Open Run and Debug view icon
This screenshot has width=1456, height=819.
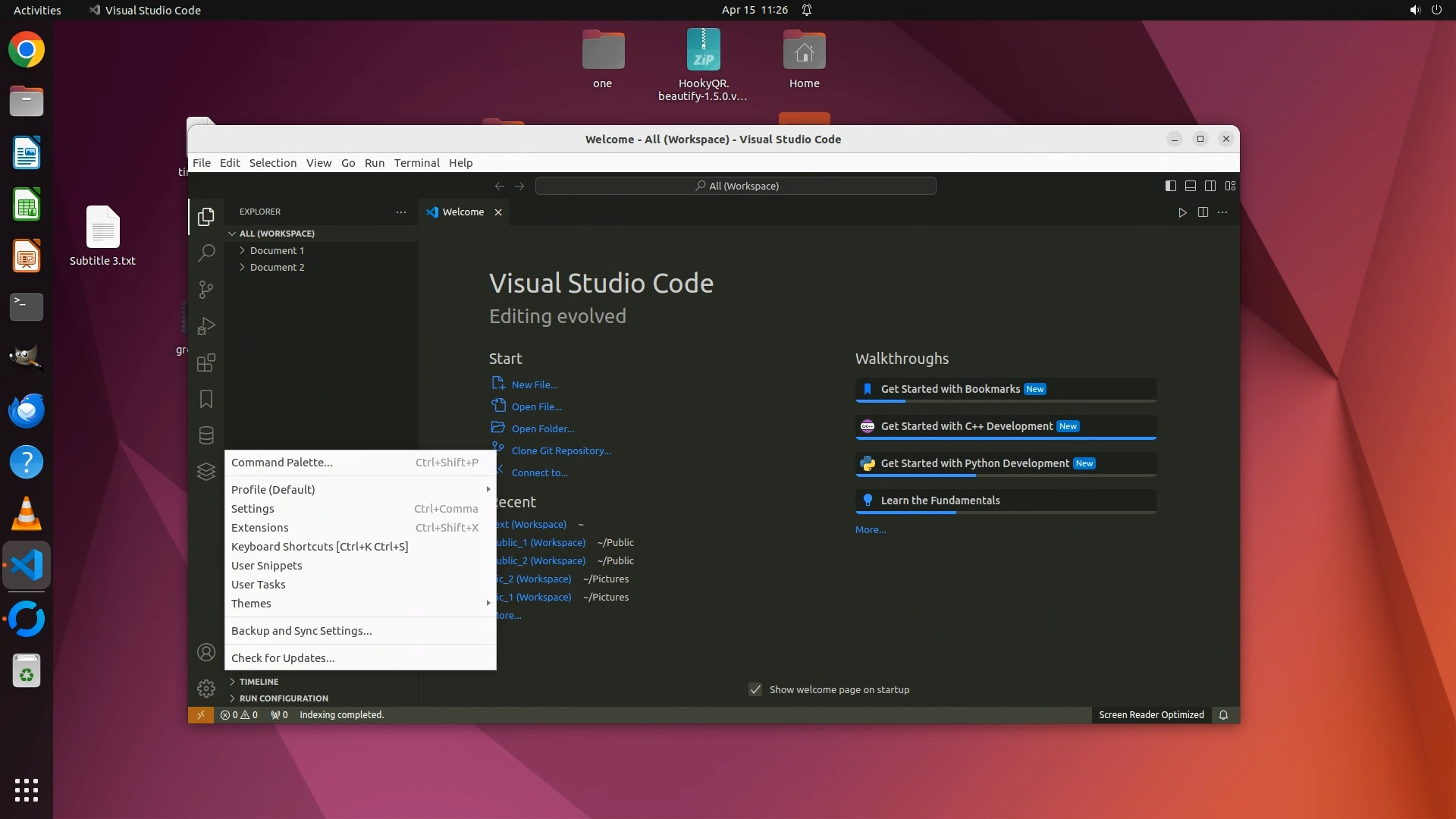pos(206,326)
